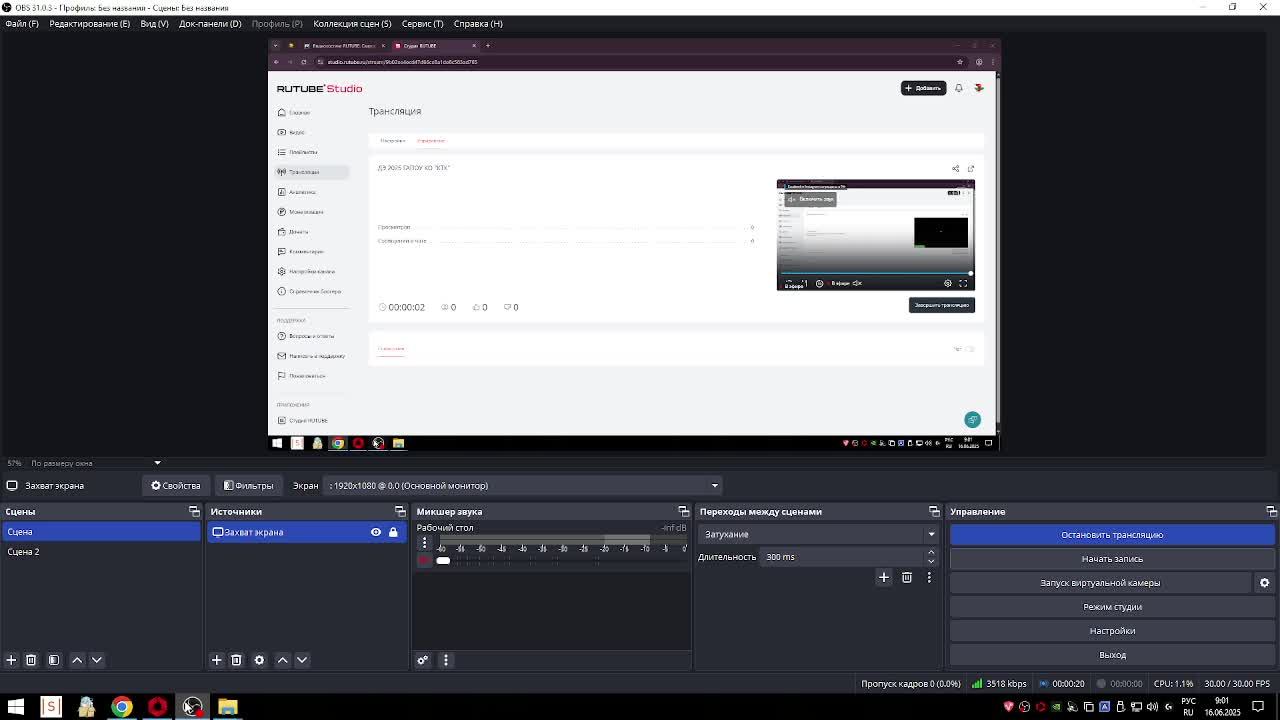Move source down in Sources panel
The image size is (1280, 720).
pyautogui.click(x=302, y=660)
